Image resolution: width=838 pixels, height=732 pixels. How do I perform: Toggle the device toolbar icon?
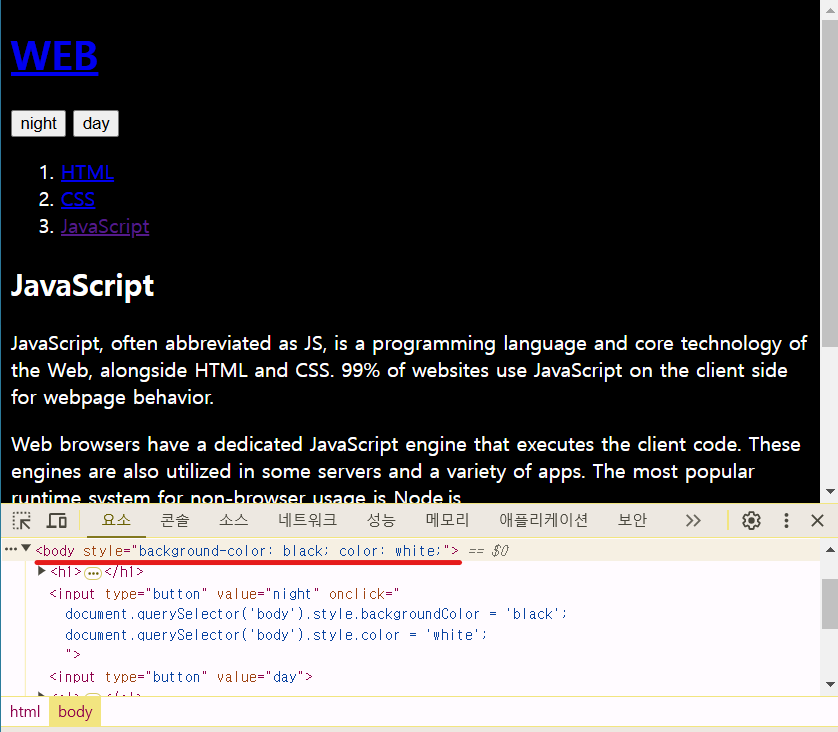coord(56,520)
